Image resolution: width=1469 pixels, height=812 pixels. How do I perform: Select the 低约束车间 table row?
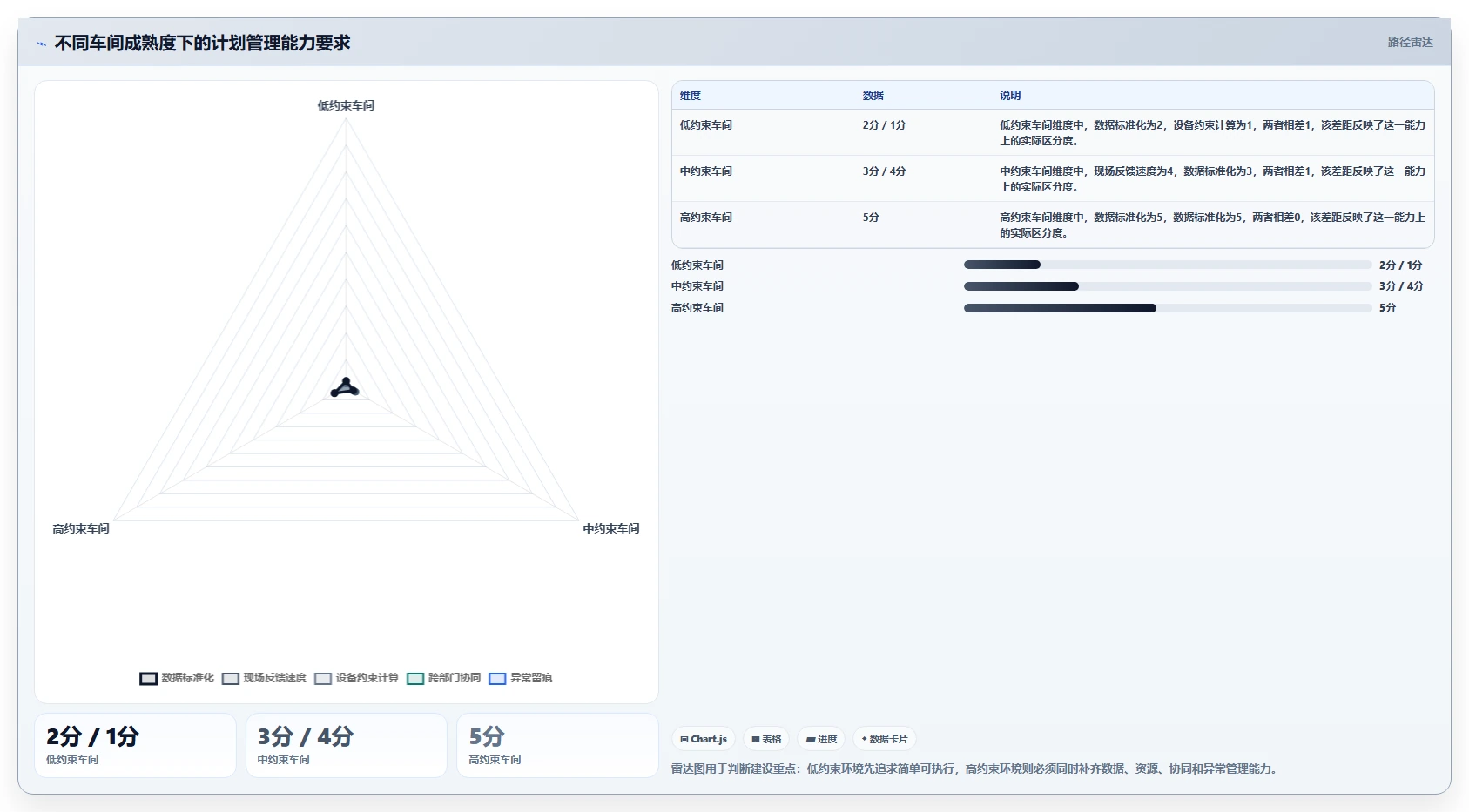[1053, 132]
